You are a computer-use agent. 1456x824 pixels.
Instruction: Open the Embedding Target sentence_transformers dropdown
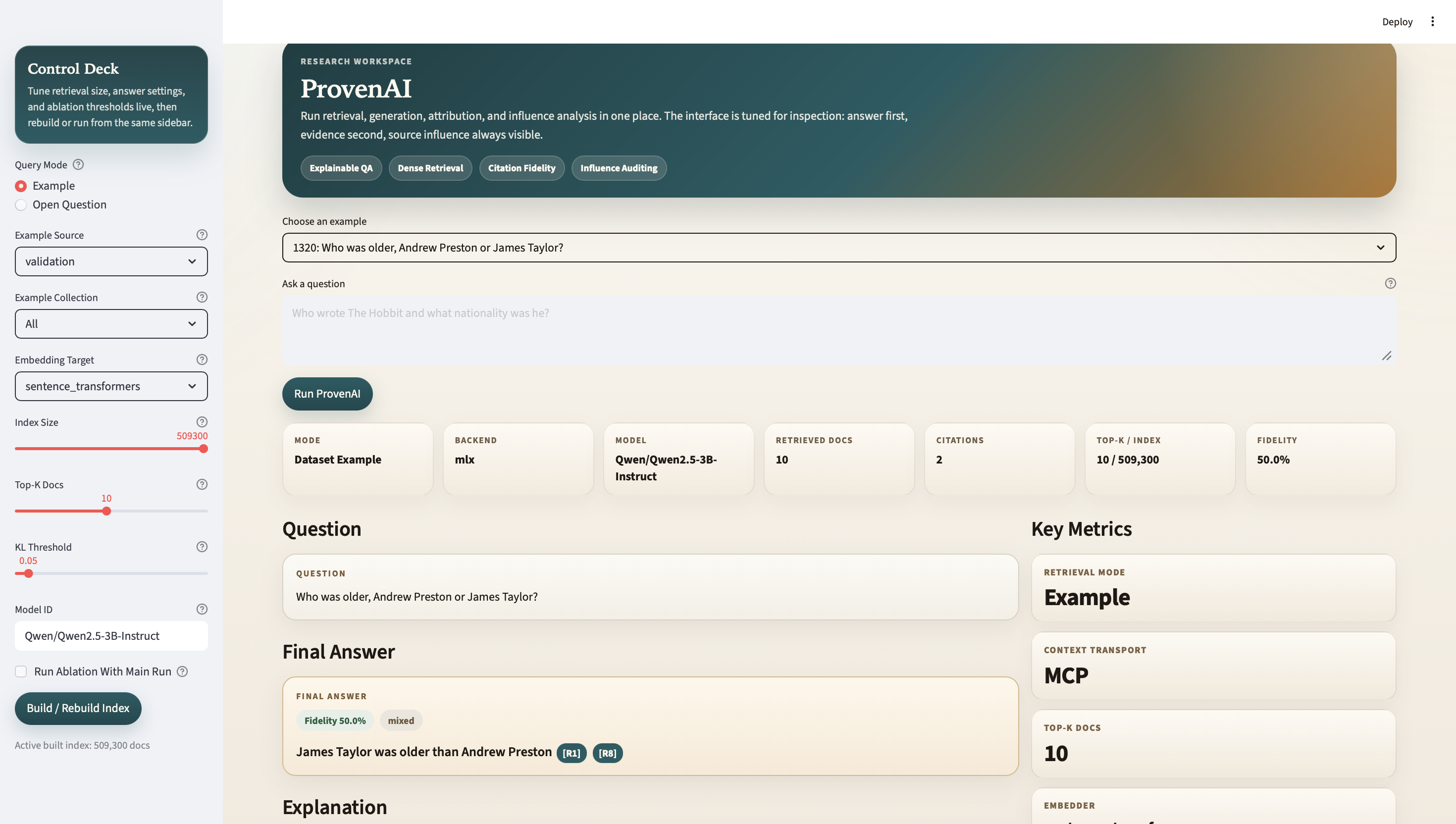111,387
